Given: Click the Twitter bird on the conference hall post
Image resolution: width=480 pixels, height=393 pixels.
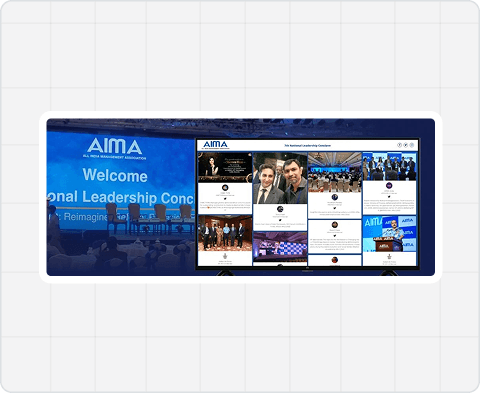Looking at the screenshot, I should click(x=335, y=208).
